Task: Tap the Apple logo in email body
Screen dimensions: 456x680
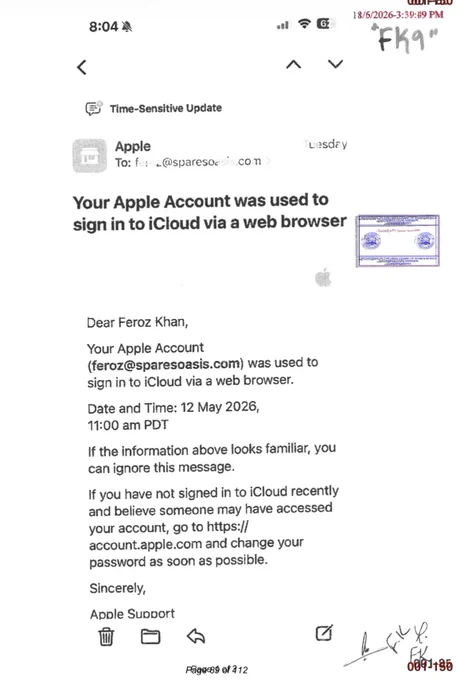Action: point(323,278)
